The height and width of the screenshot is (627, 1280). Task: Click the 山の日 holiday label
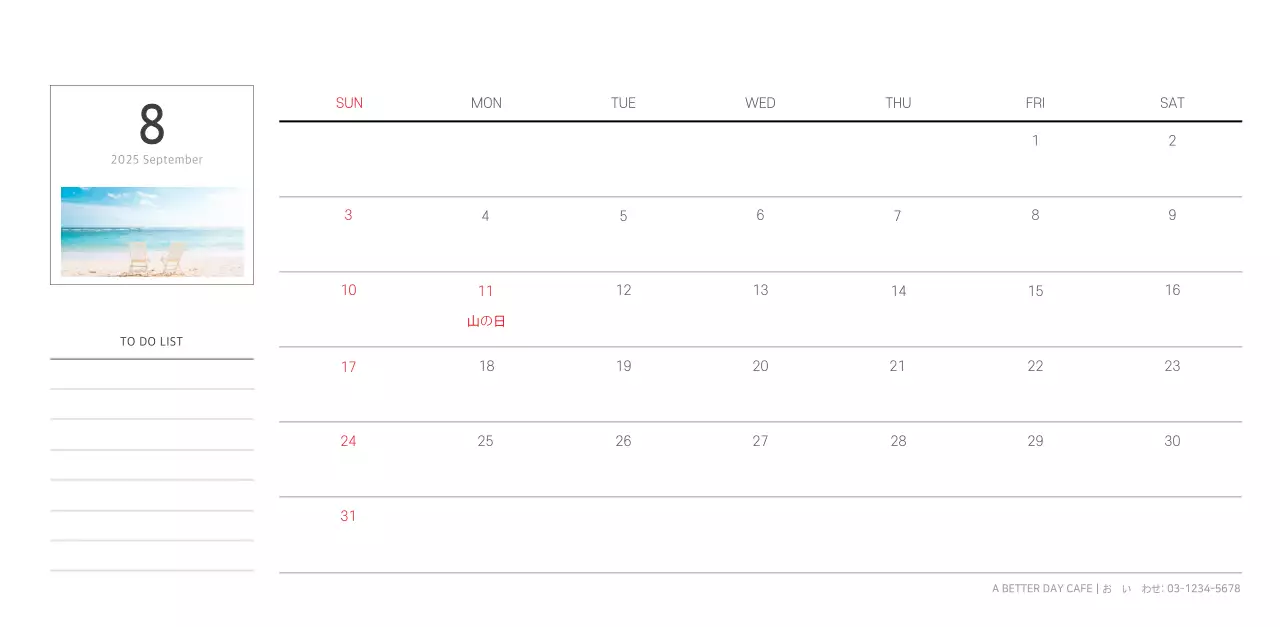coord(486,321)
